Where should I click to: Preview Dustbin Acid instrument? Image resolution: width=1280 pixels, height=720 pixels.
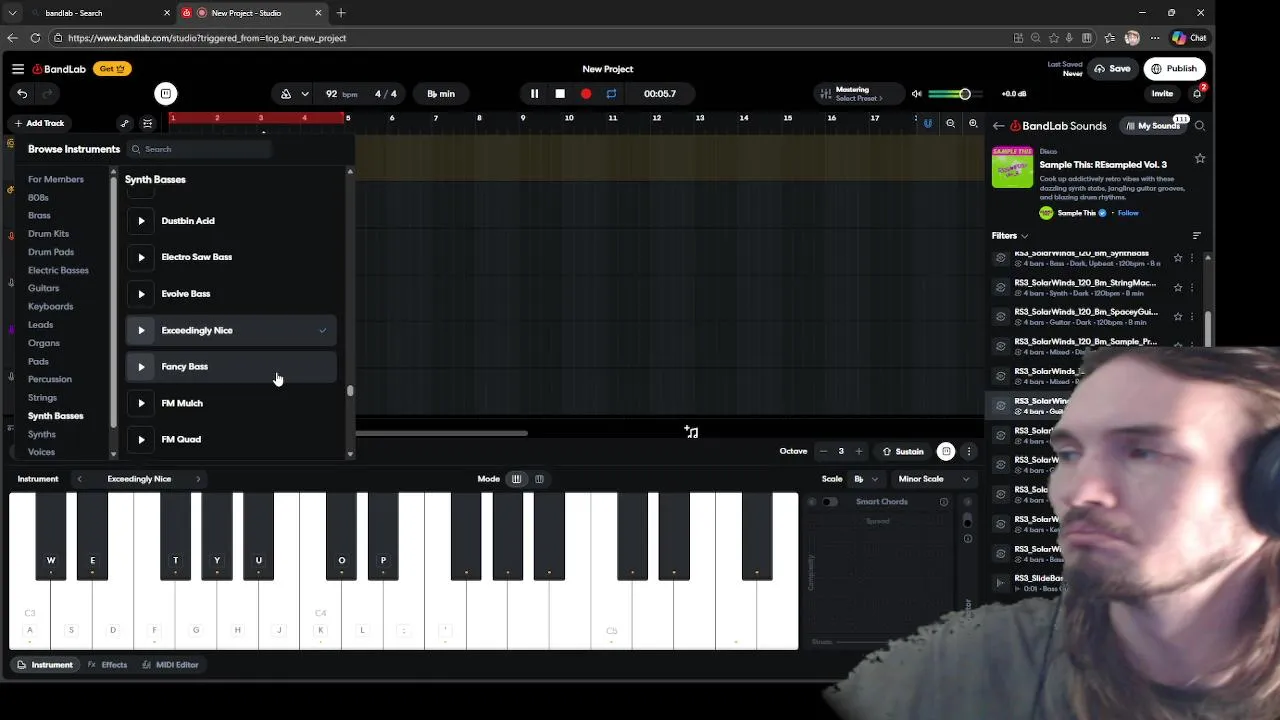pyautogui.click(x=141, y=221)
